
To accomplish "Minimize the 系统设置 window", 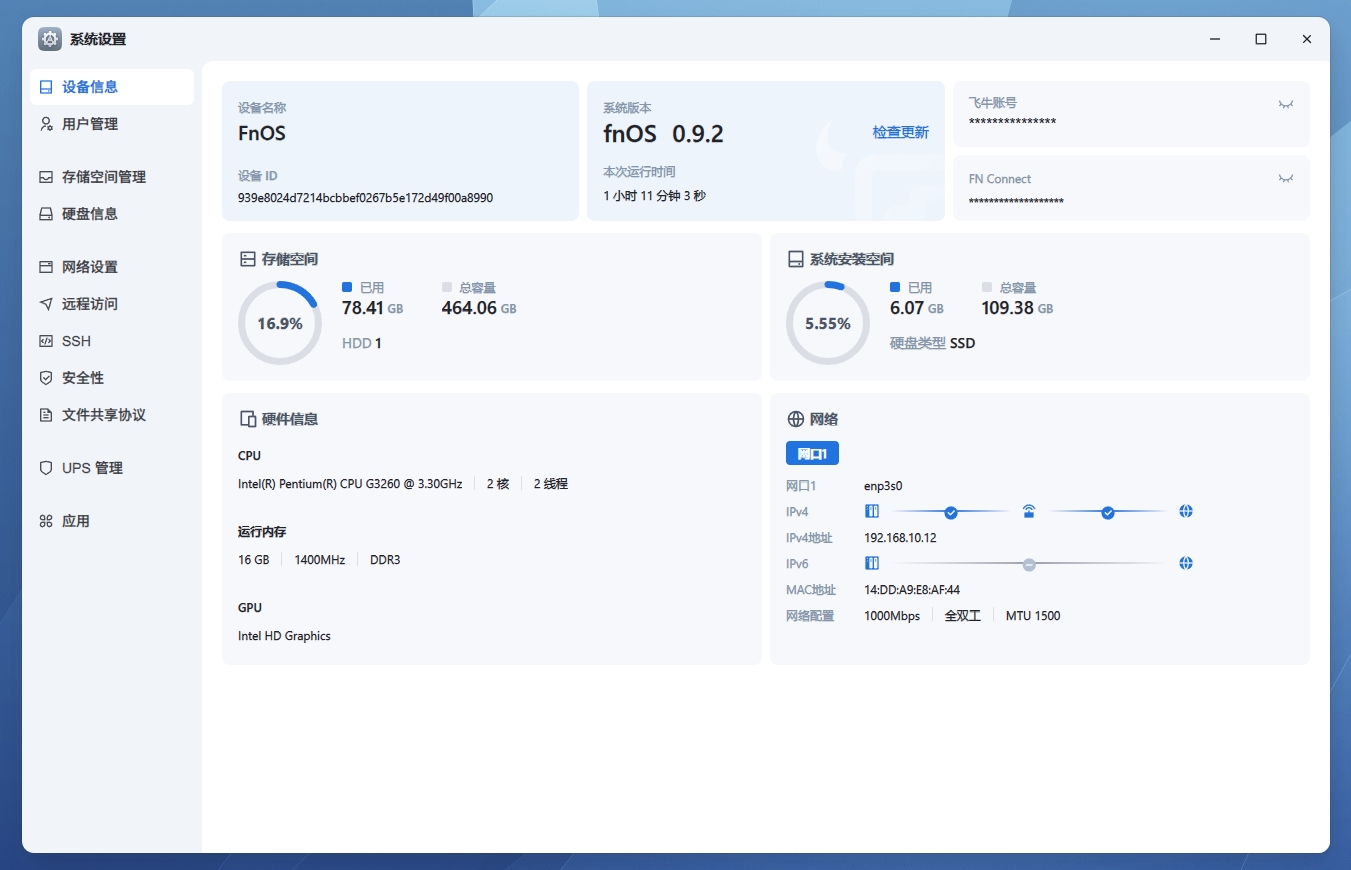I will pos(1215,39).
